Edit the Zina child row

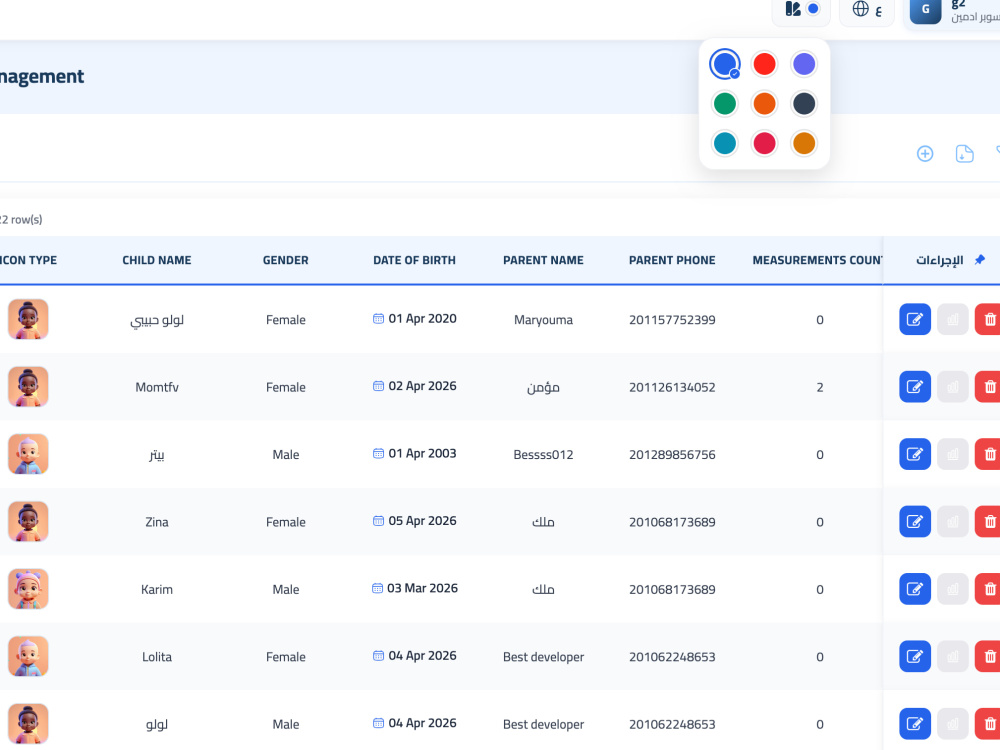915,522
